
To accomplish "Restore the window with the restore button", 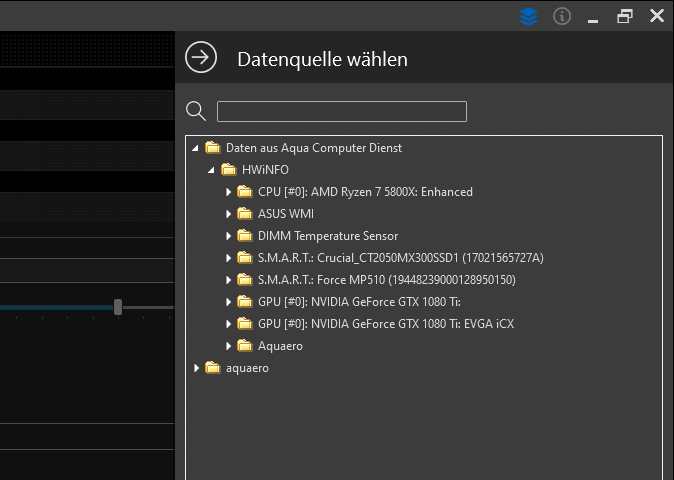I will pyautogui.click(x=625, y=16).
